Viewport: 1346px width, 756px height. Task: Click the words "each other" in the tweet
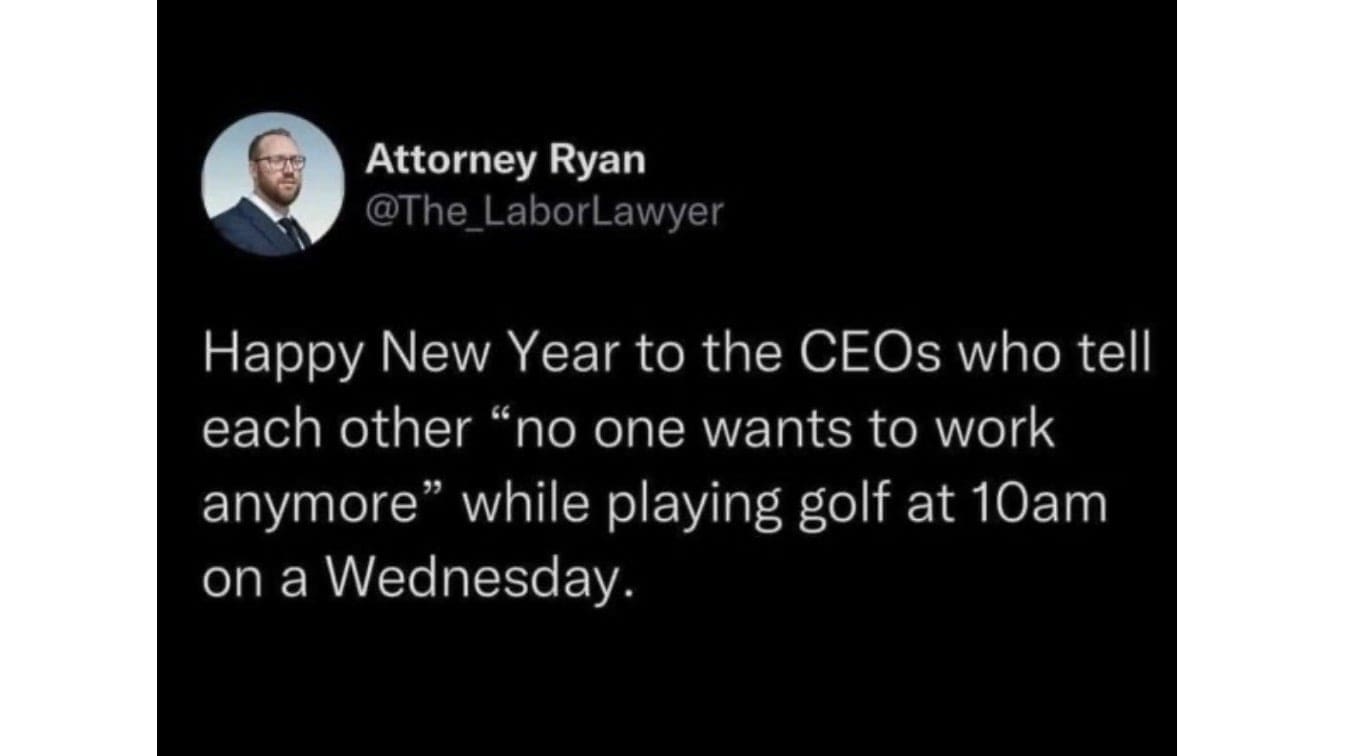[x=336, y=430]
